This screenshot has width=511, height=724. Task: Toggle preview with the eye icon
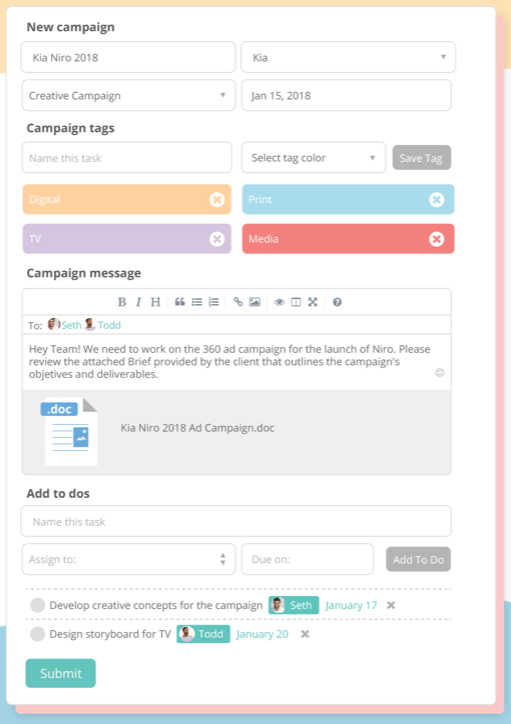279,302
